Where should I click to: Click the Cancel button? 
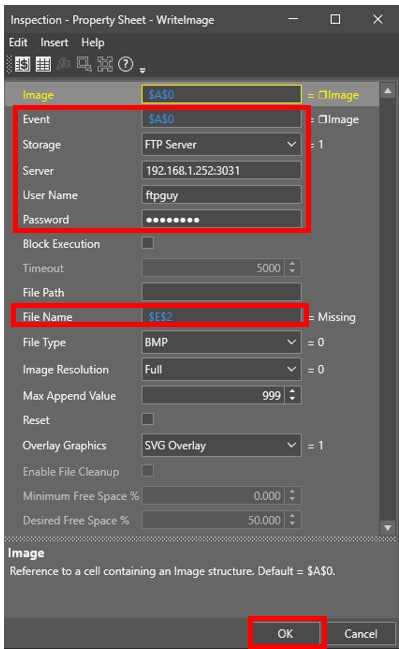[361, 633]
